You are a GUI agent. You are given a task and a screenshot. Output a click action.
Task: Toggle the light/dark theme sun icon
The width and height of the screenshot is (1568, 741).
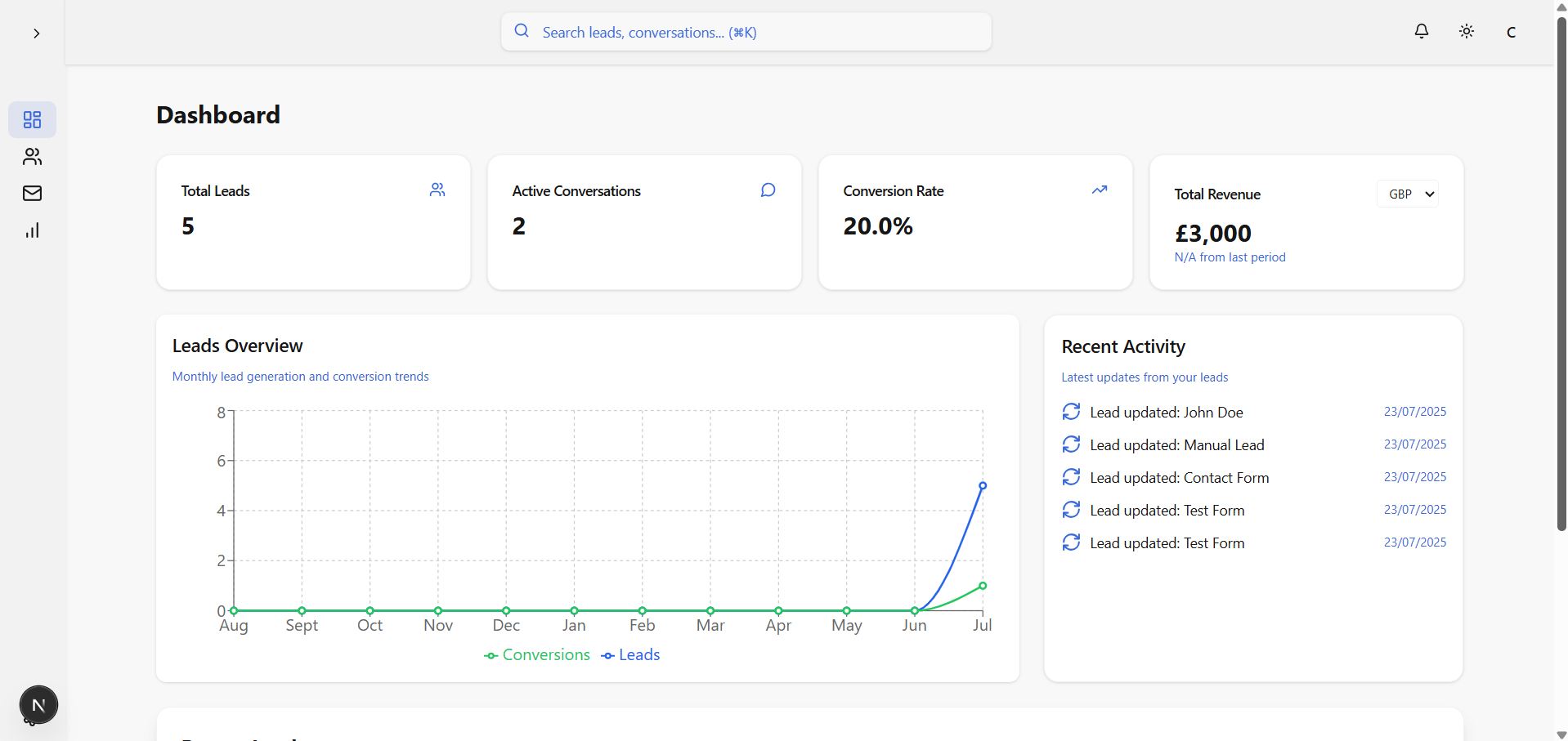(x=1466, y=31)
